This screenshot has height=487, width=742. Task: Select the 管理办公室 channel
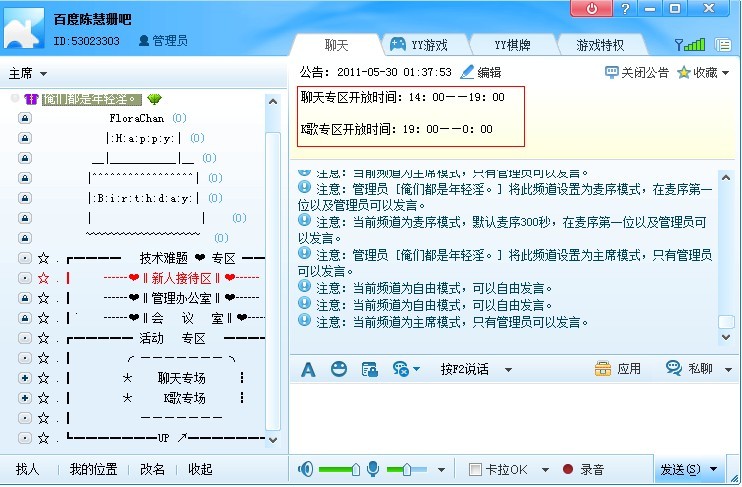point(181,298)
